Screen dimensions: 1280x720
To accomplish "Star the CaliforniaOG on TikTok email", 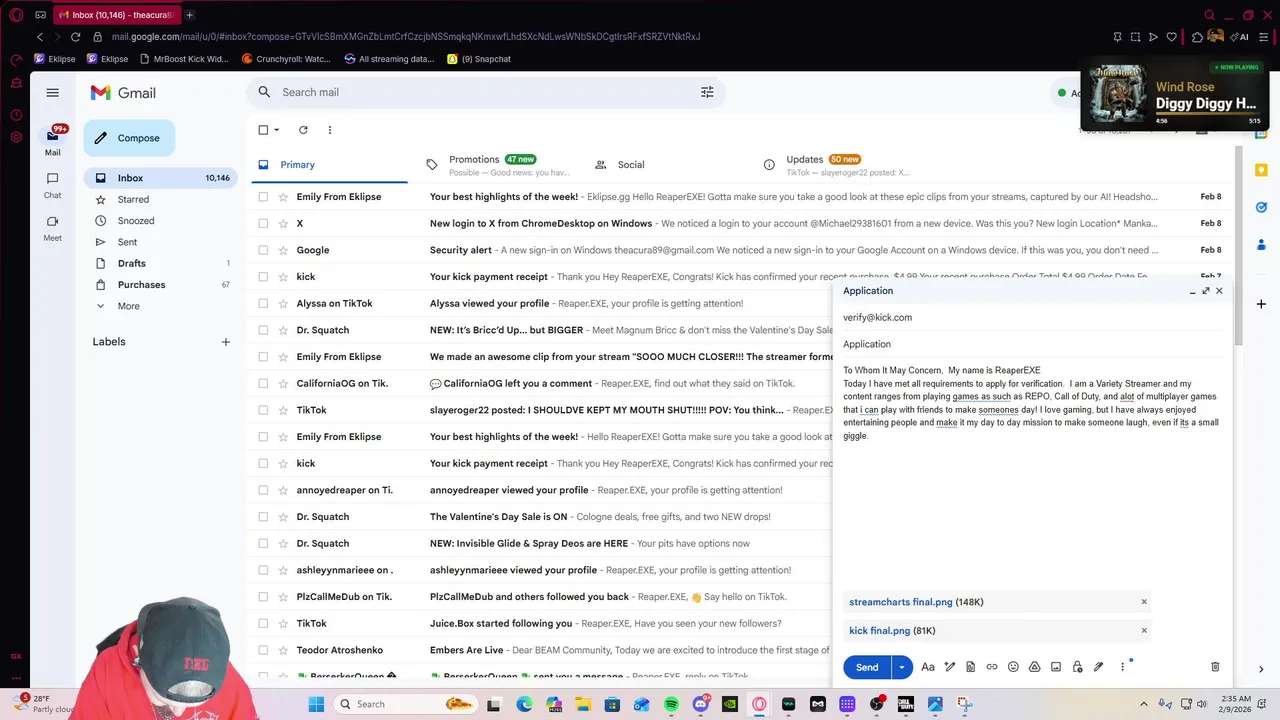I will point(282,384).
